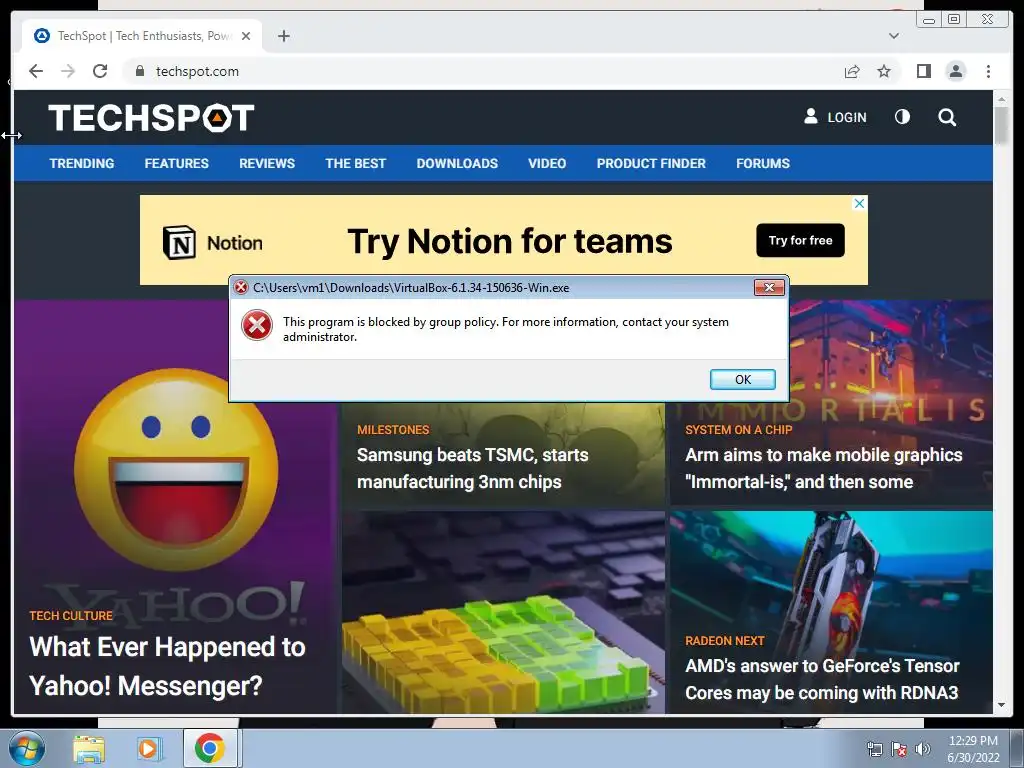Click the network tray icon
The width and height of the screenshot is (1024, 768).
point(874,749)
